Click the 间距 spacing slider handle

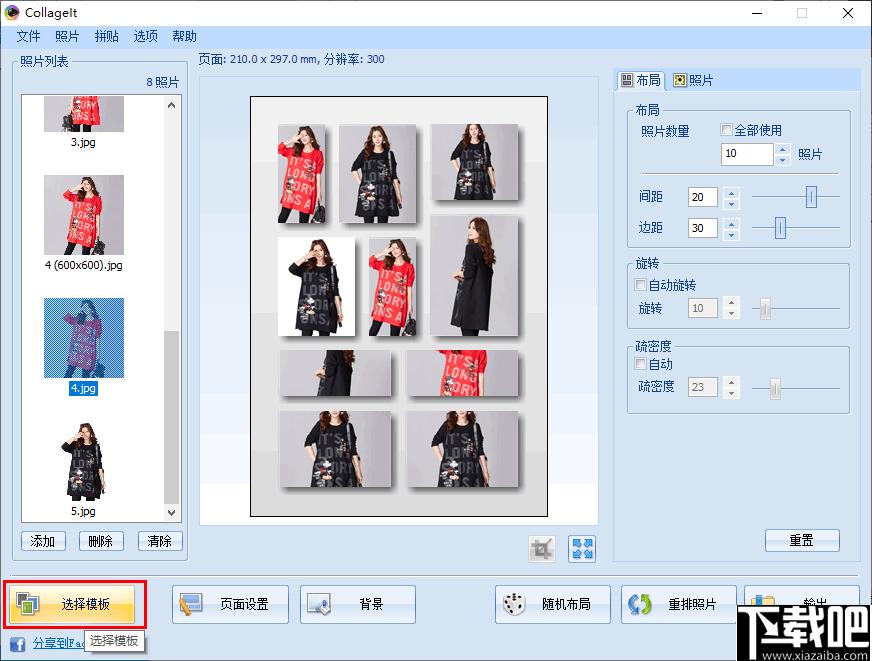[x=811, y=197]
